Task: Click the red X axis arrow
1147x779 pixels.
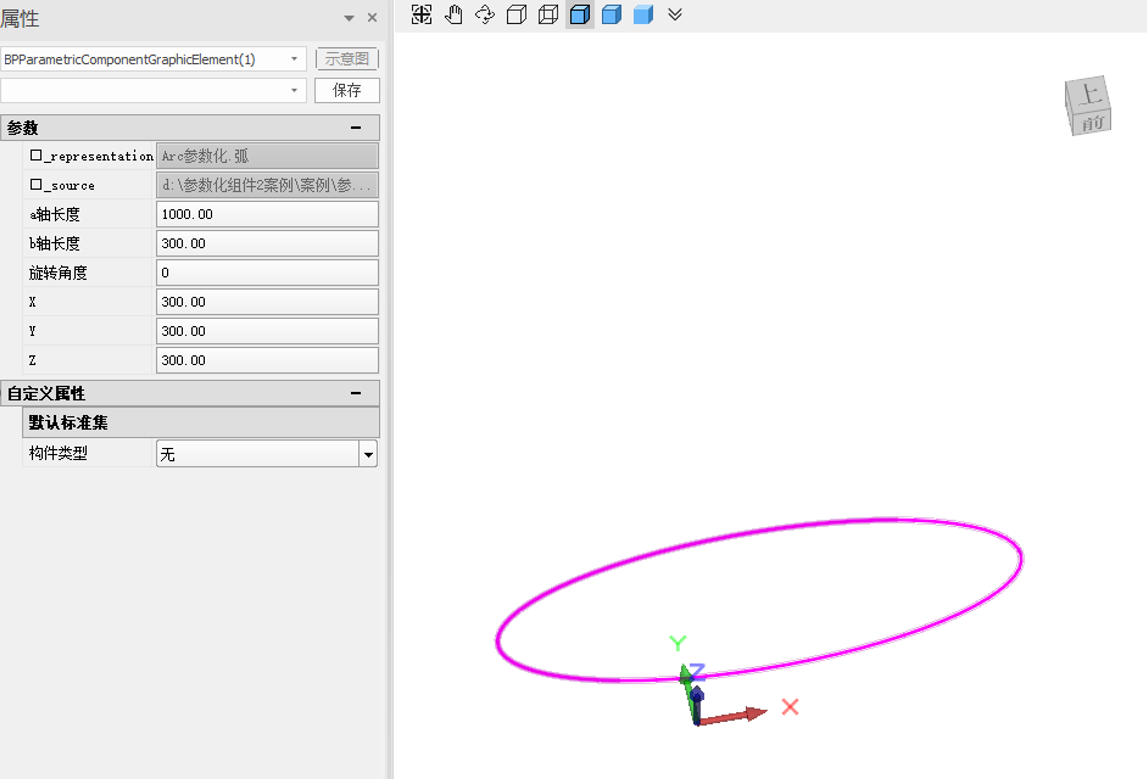Action: point(732,716)
